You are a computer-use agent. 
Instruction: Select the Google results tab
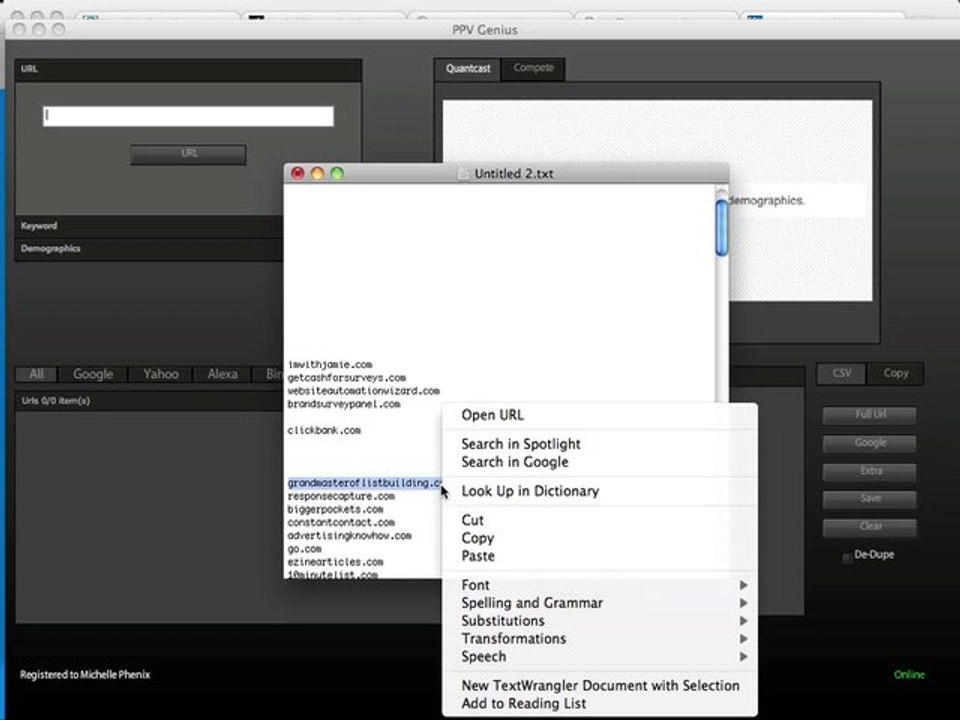coord(93,374)
